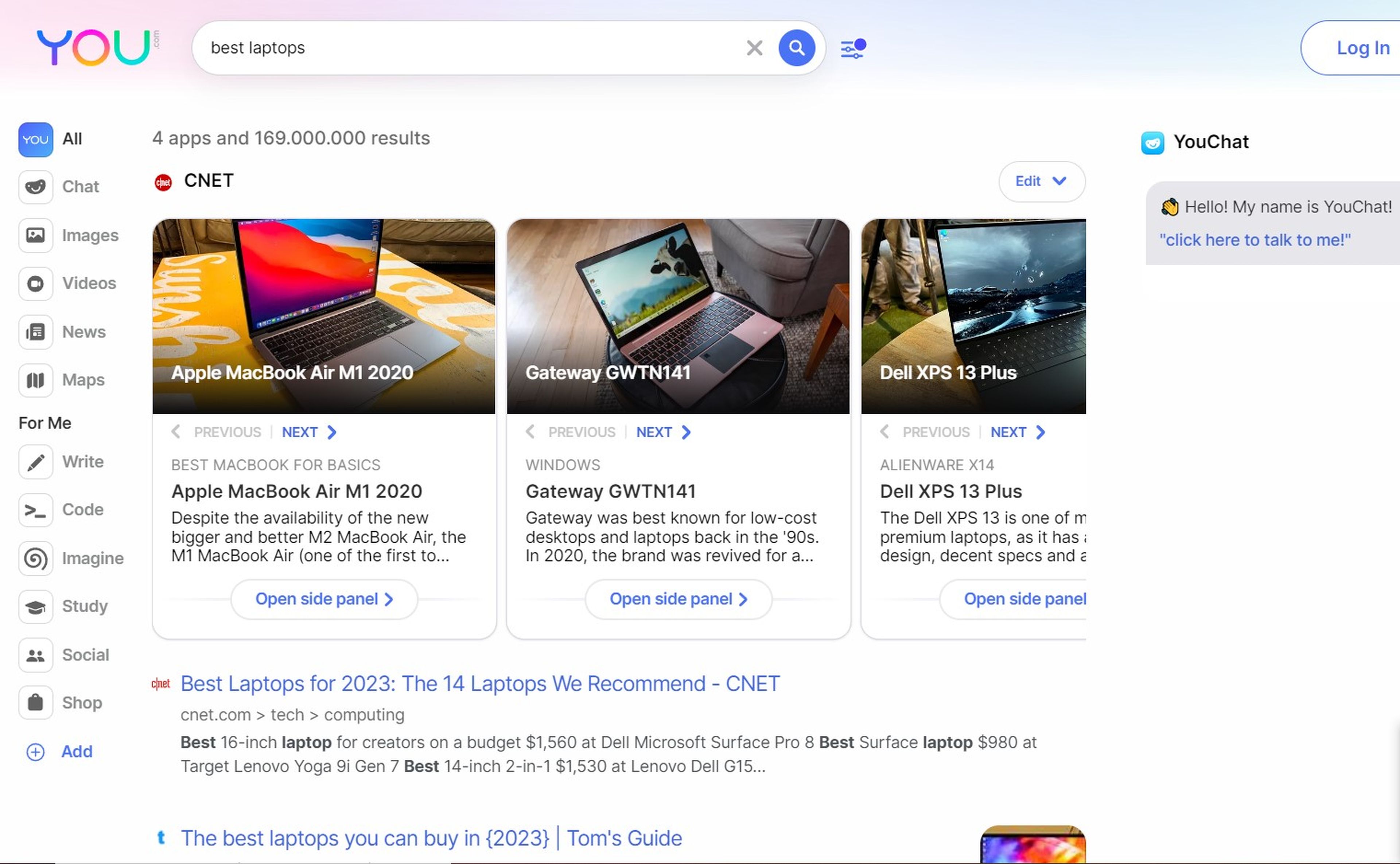The image size is (1400, 864).
Task: Click NEXT under the Gateway GWTN141 card
Action: (664, 432)
